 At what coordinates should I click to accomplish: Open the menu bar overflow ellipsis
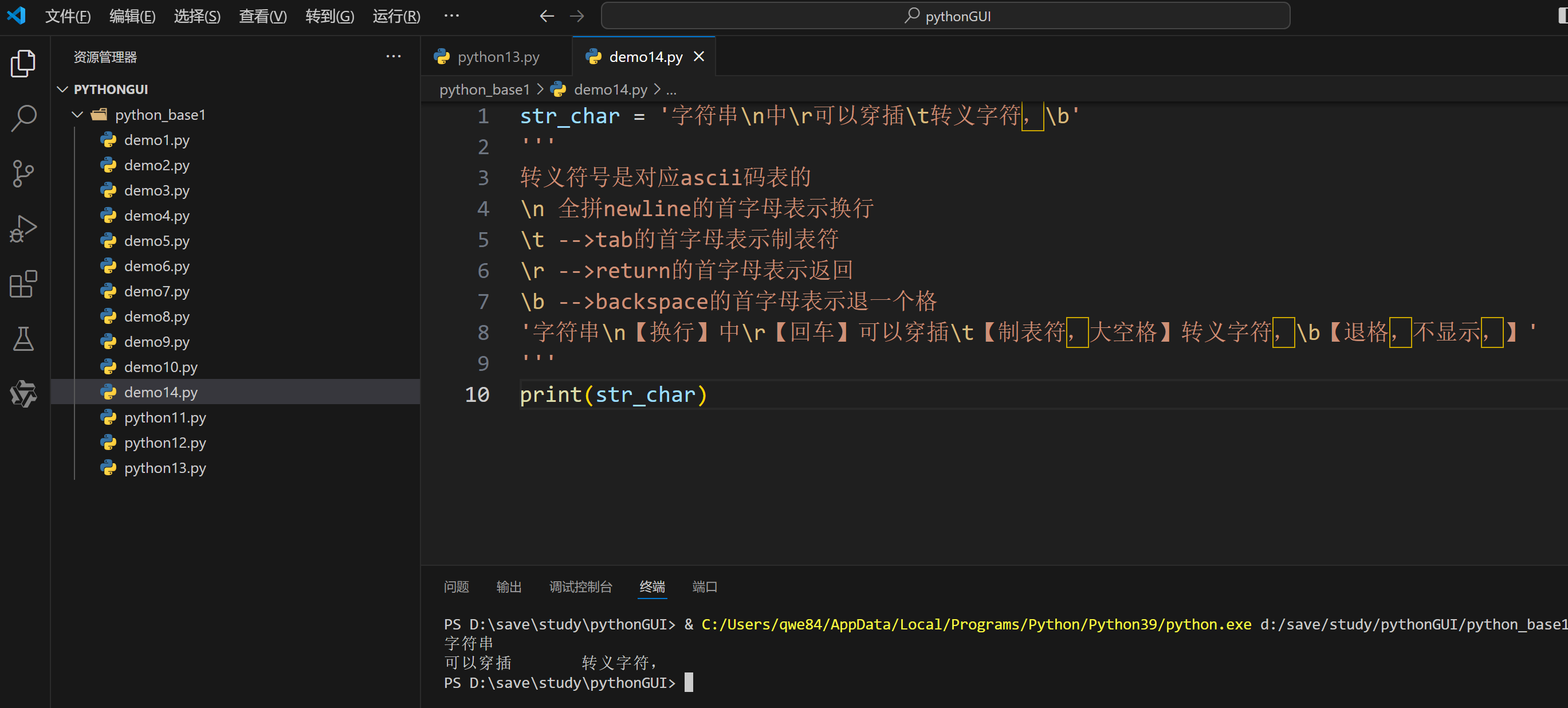(451, 17)
